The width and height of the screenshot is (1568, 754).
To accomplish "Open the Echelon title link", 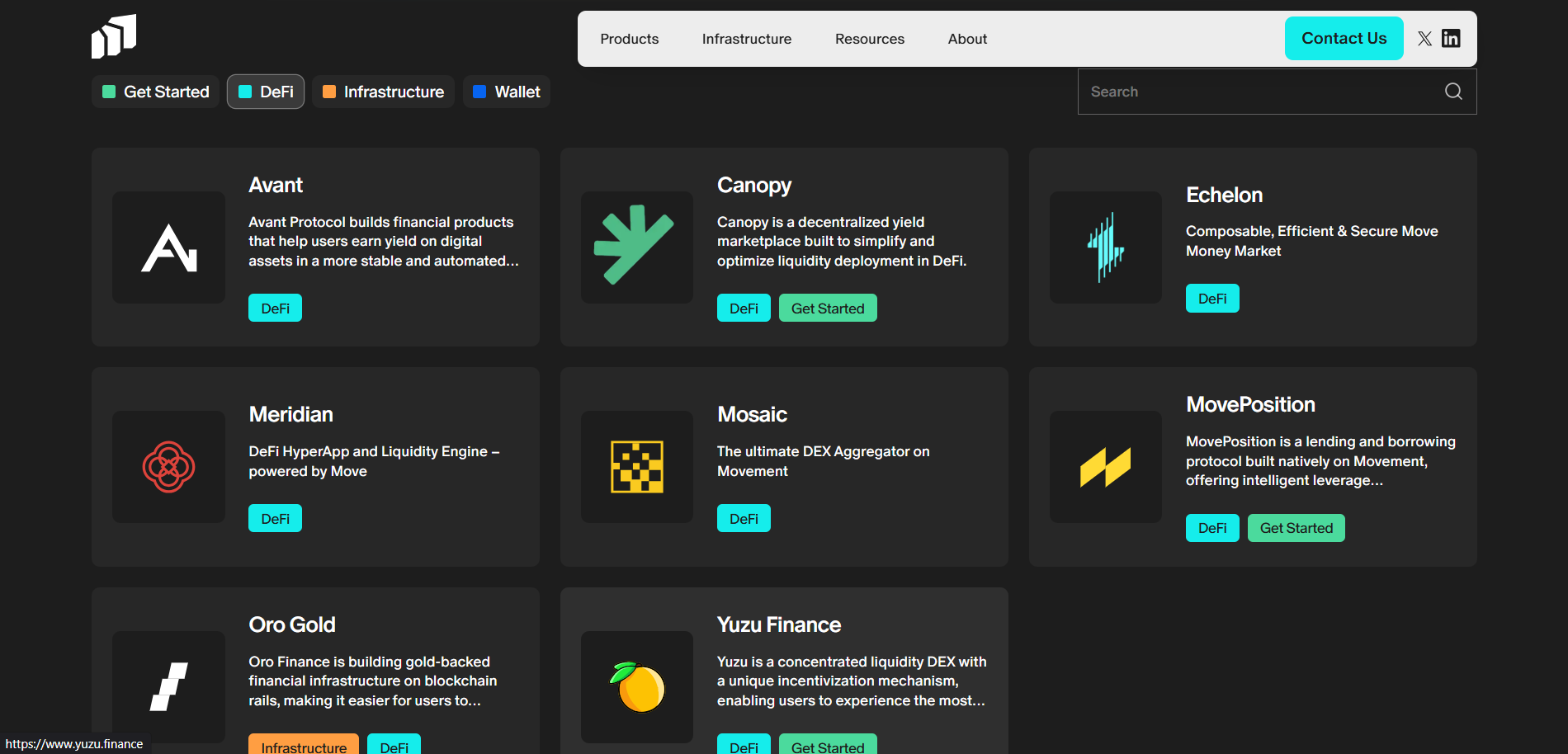I will (x=1224, y=195).
